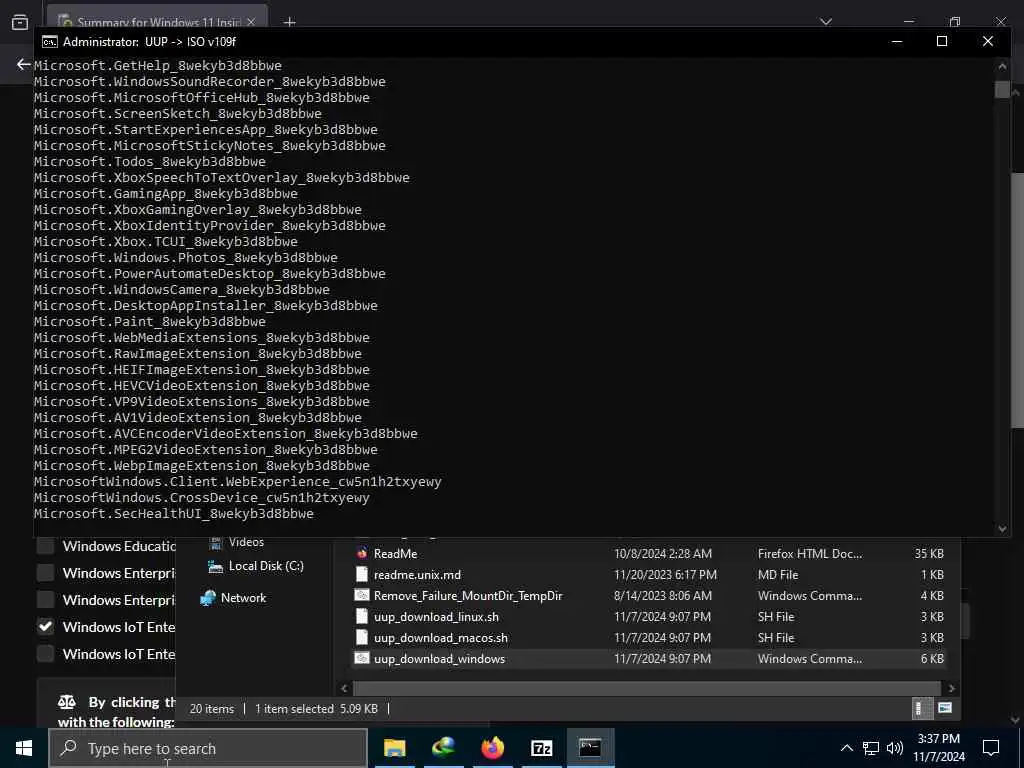Click the Windows Start button
The width and height of the screenshot is (1024, 768).
(24, 748)
